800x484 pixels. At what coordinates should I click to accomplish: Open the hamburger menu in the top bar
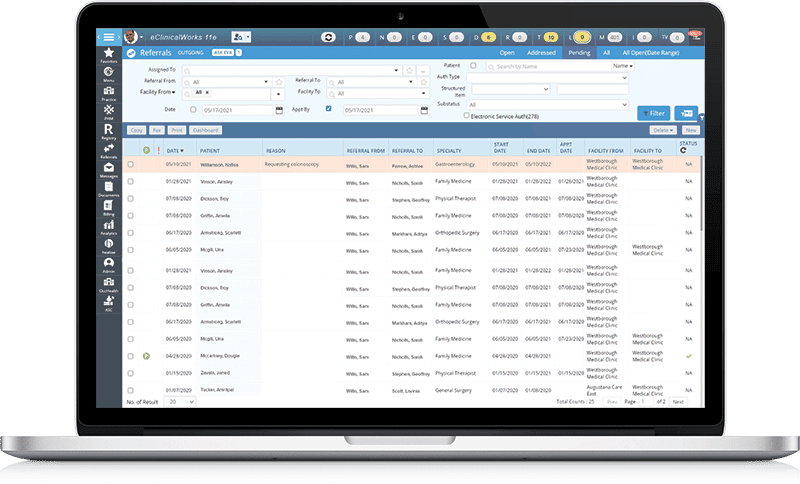click(x=109, y=37)
